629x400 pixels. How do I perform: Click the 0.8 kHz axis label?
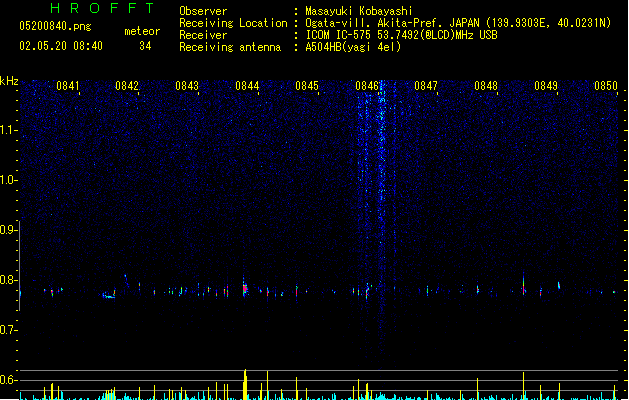8,280
